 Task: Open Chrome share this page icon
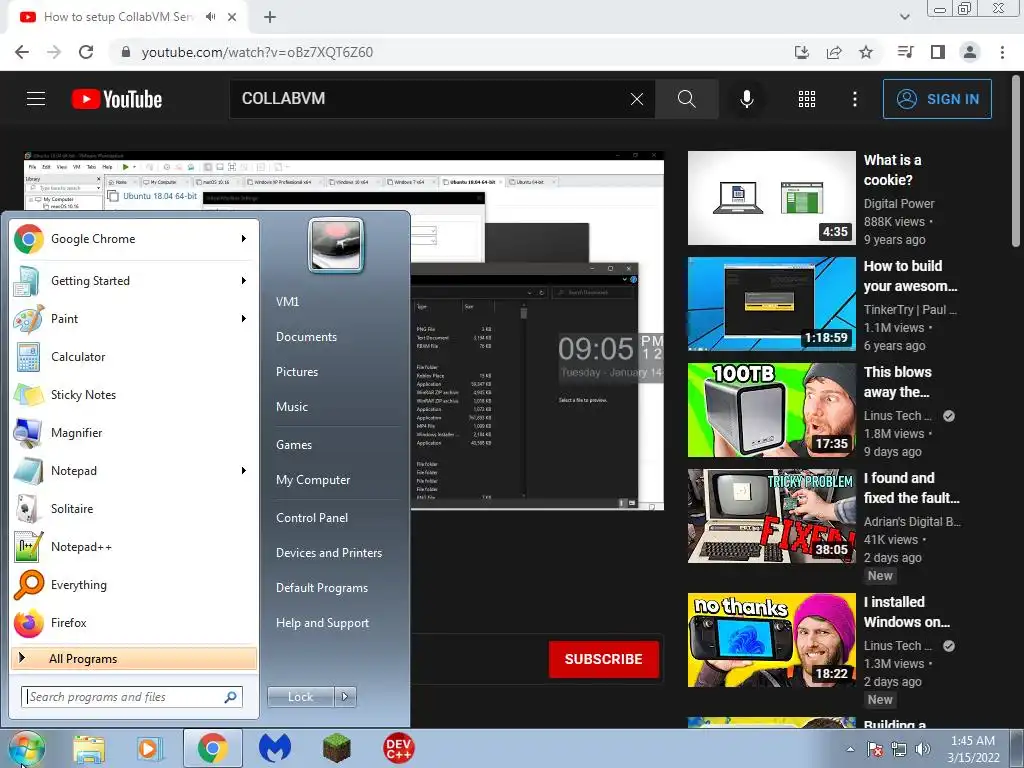tap(834, 52)
